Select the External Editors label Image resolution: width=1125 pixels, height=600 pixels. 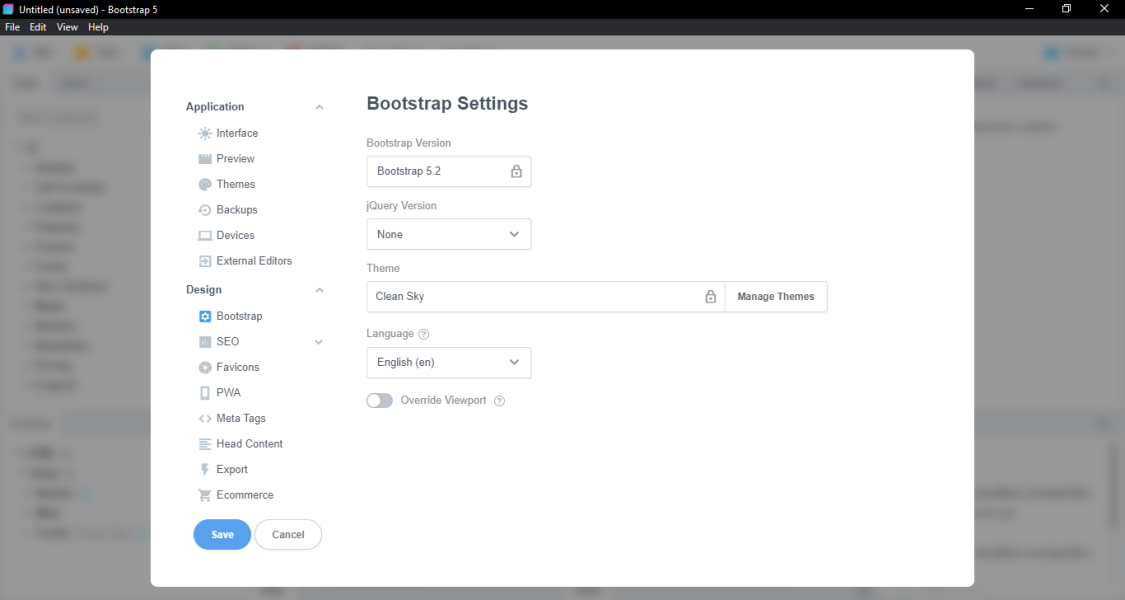tap(254, 261)
